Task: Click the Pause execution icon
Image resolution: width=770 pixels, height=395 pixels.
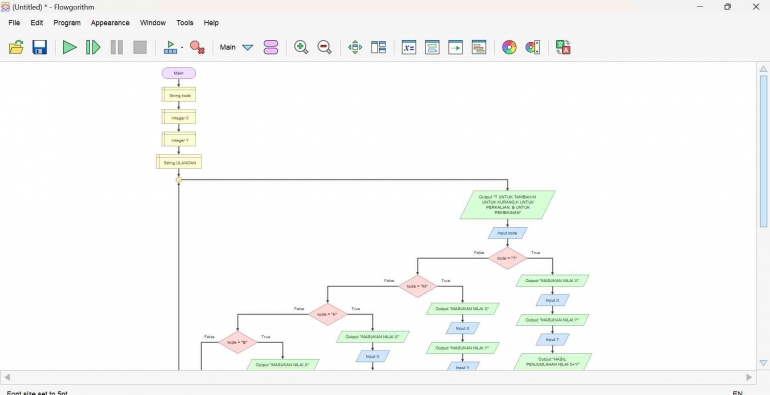Action: [x=116, y=47]
